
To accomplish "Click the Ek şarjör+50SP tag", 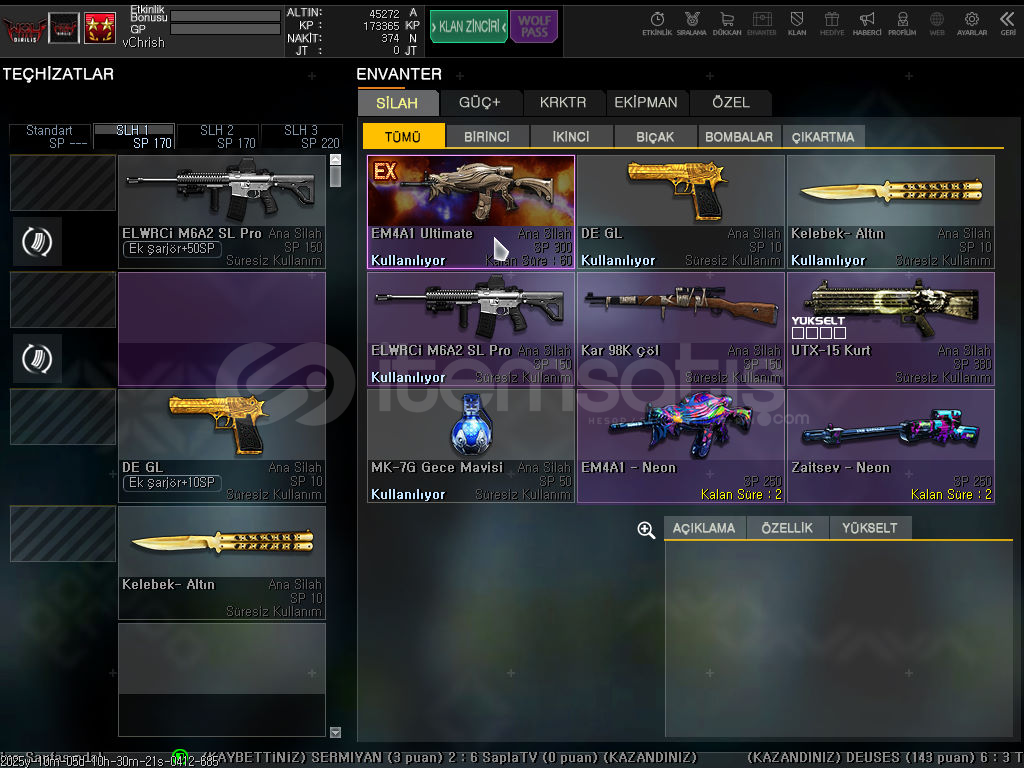I will coord(172,249).
